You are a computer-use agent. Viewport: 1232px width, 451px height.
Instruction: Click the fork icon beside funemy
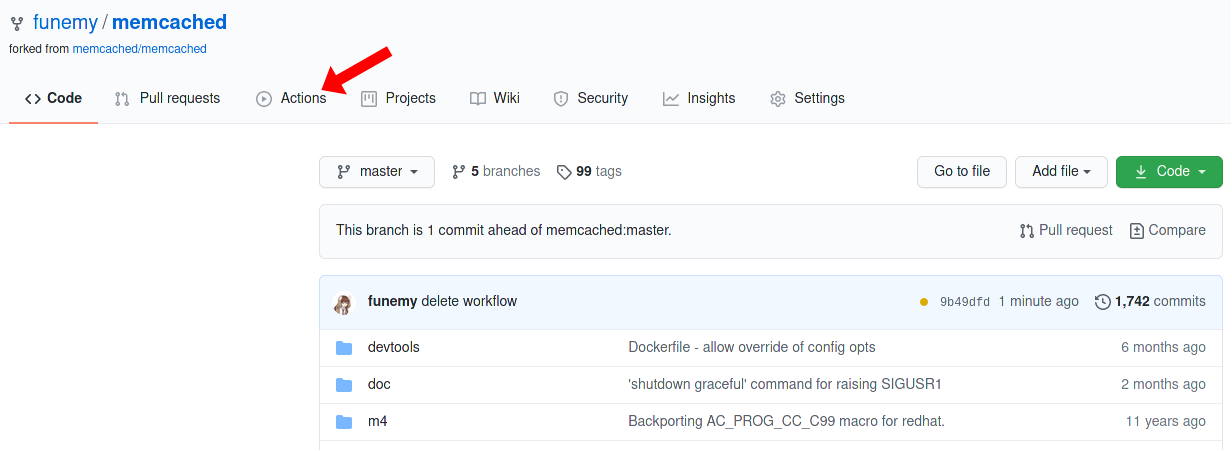tap(17, 23)
